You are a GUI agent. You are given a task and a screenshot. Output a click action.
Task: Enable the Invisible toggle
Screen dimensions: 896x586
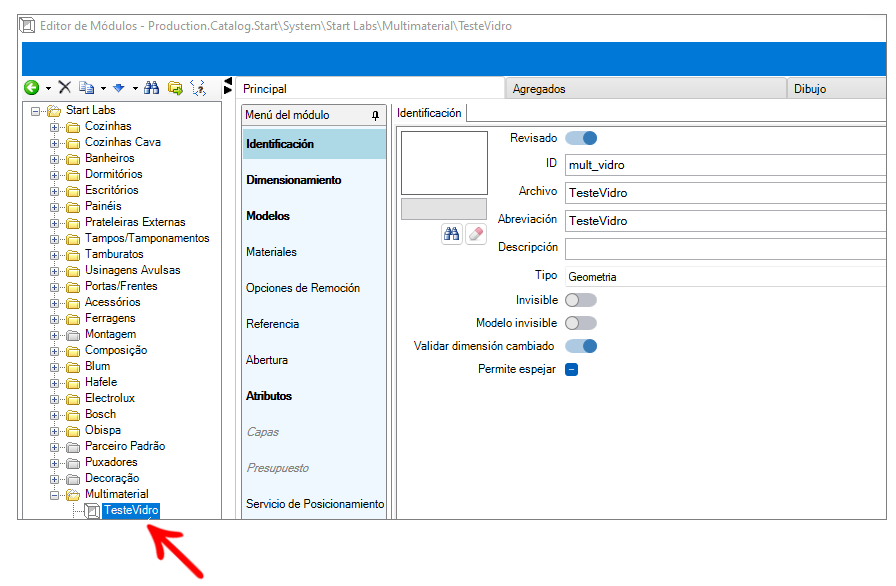pyautogui.click(x=581, y=300)
